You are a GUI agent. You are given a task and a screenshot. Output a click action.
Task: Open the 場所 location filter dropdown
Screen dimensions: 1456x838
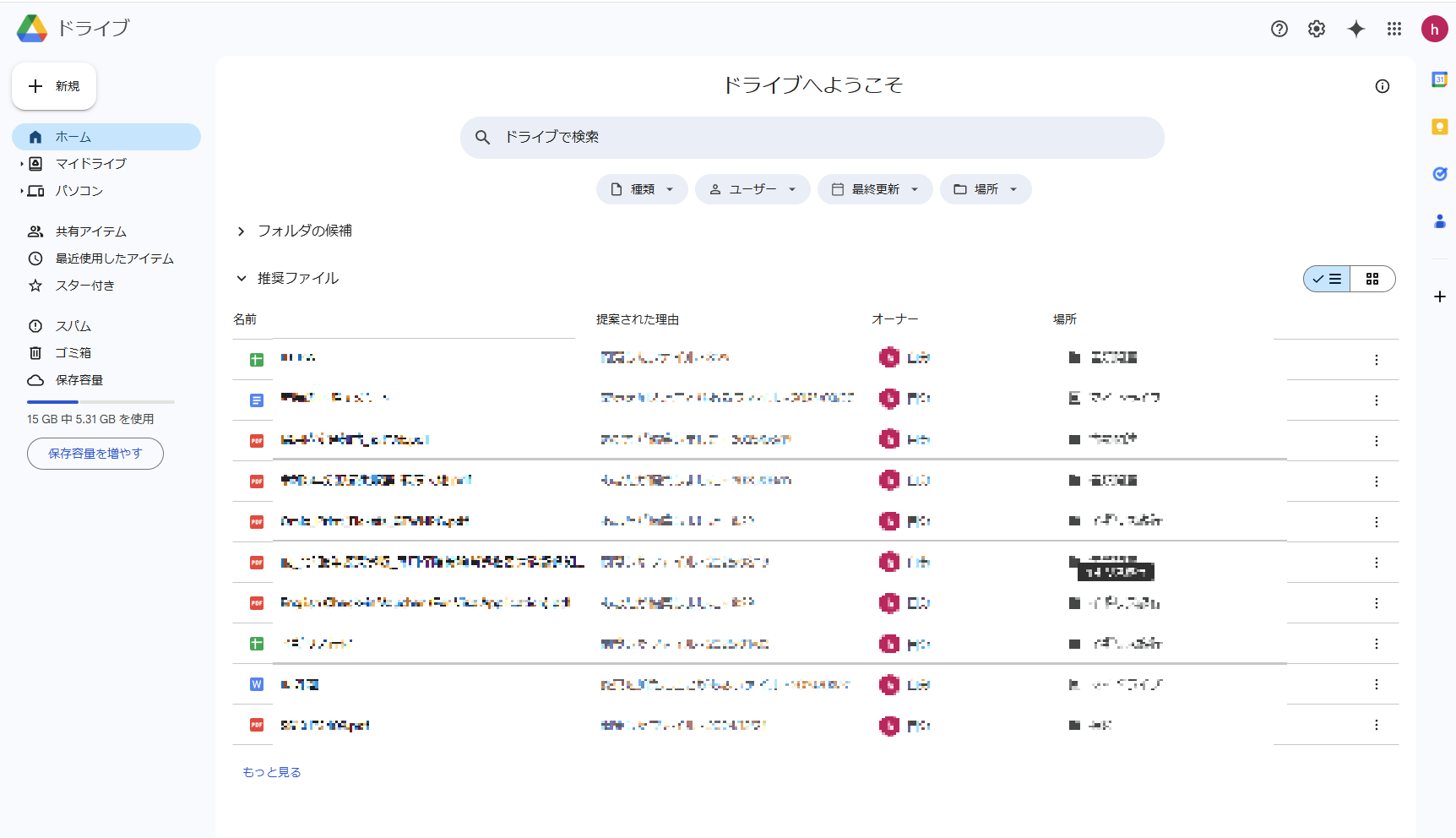986,189
